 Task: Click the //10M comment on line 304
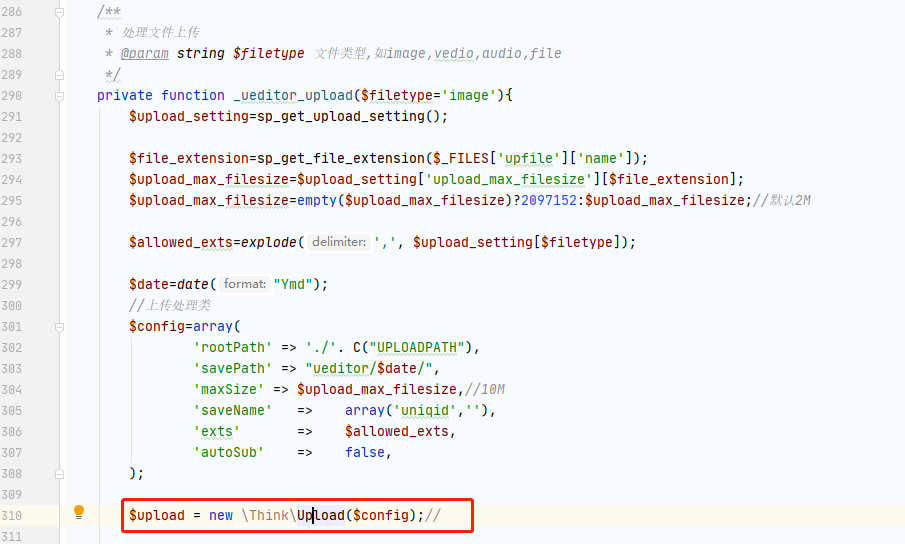[485, 389]
